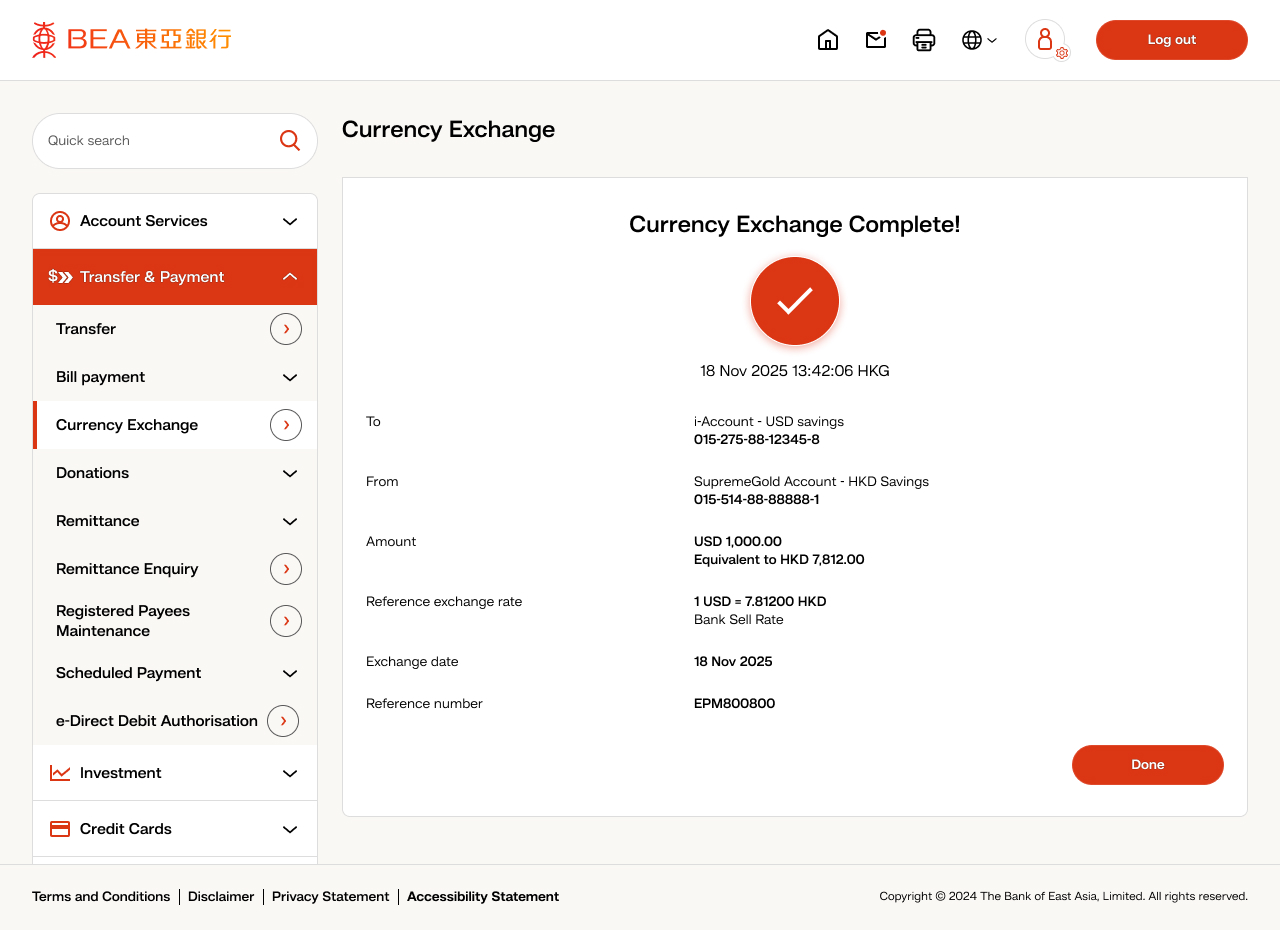
Task: Expand the Credit Cards section
Action: pyautogui.click(x=175, y=829)
